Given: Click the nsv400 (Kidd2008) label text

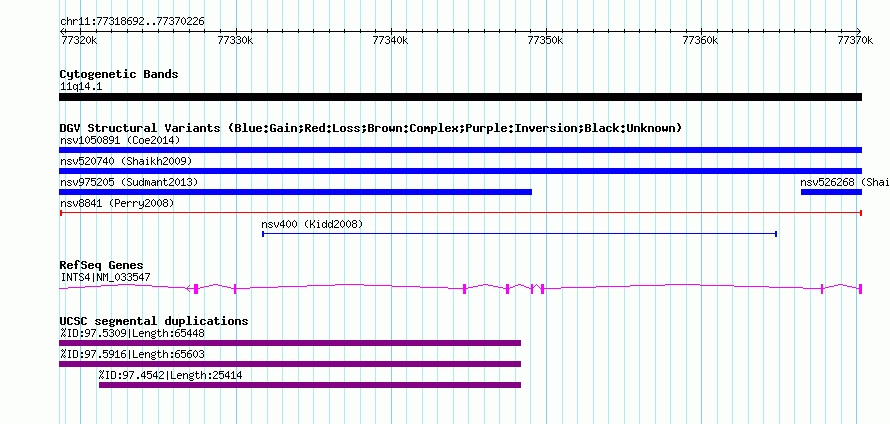Looking at the screenshot, I should coord(312,224).
